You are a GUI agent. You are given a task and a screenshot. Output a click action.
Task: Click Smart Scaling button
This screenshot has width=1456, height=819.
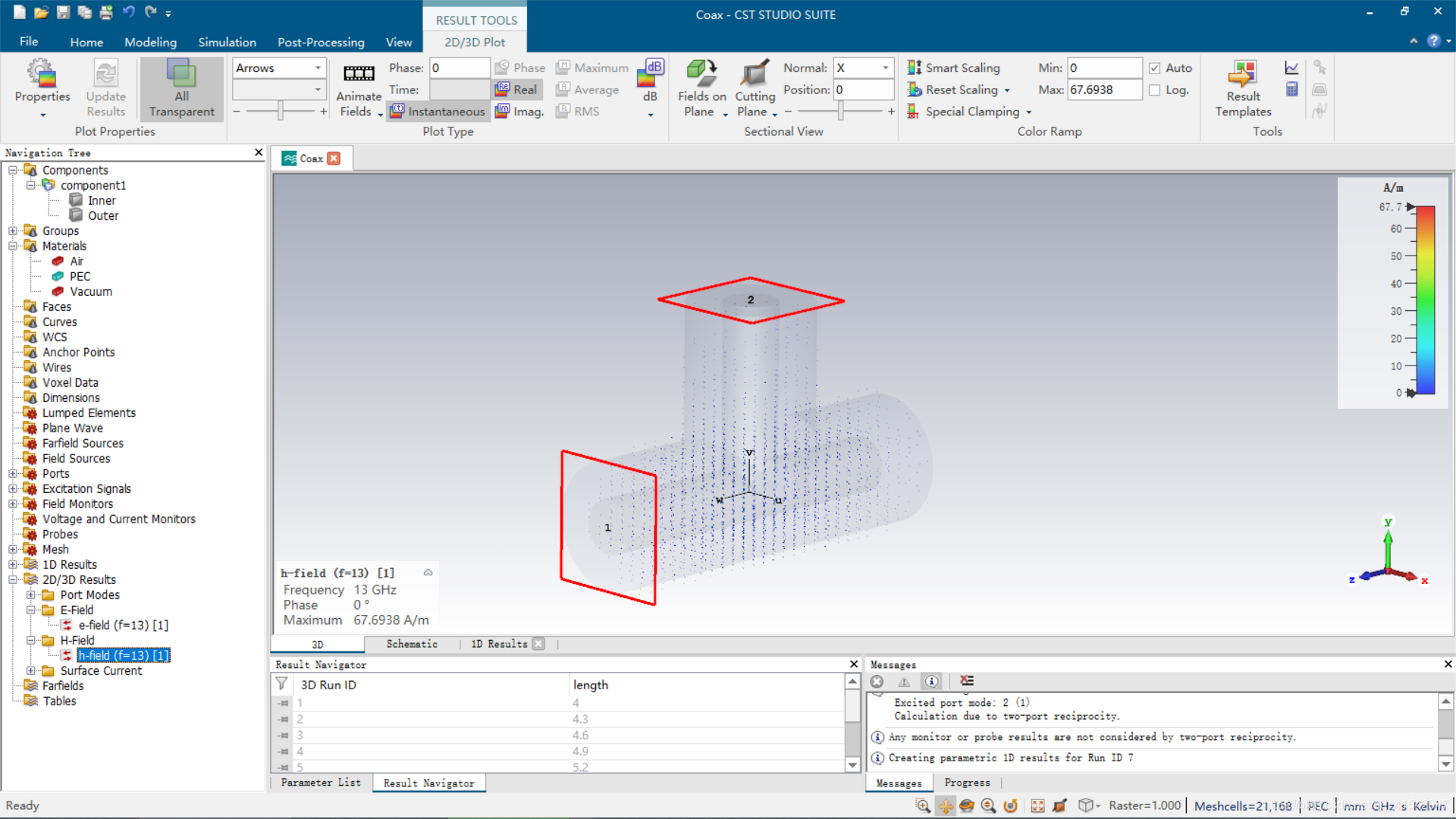[954, 68]
